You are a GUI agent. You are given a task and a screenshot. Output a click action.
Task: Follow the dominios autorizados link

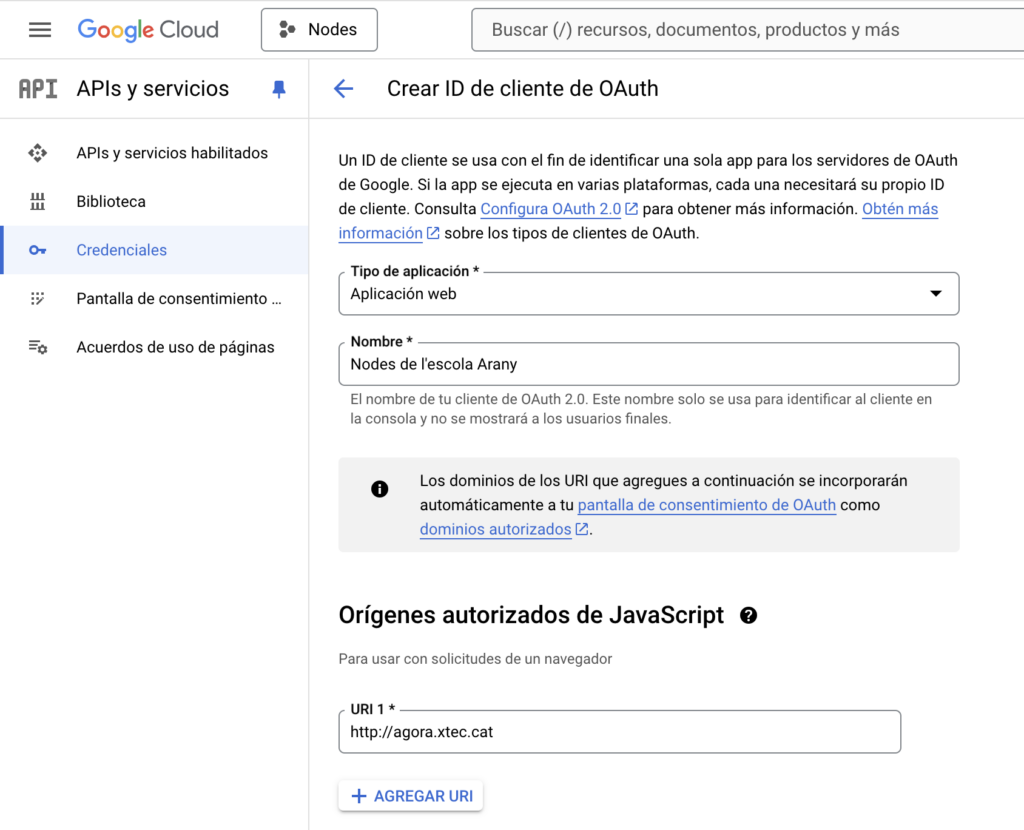(496, 529)
